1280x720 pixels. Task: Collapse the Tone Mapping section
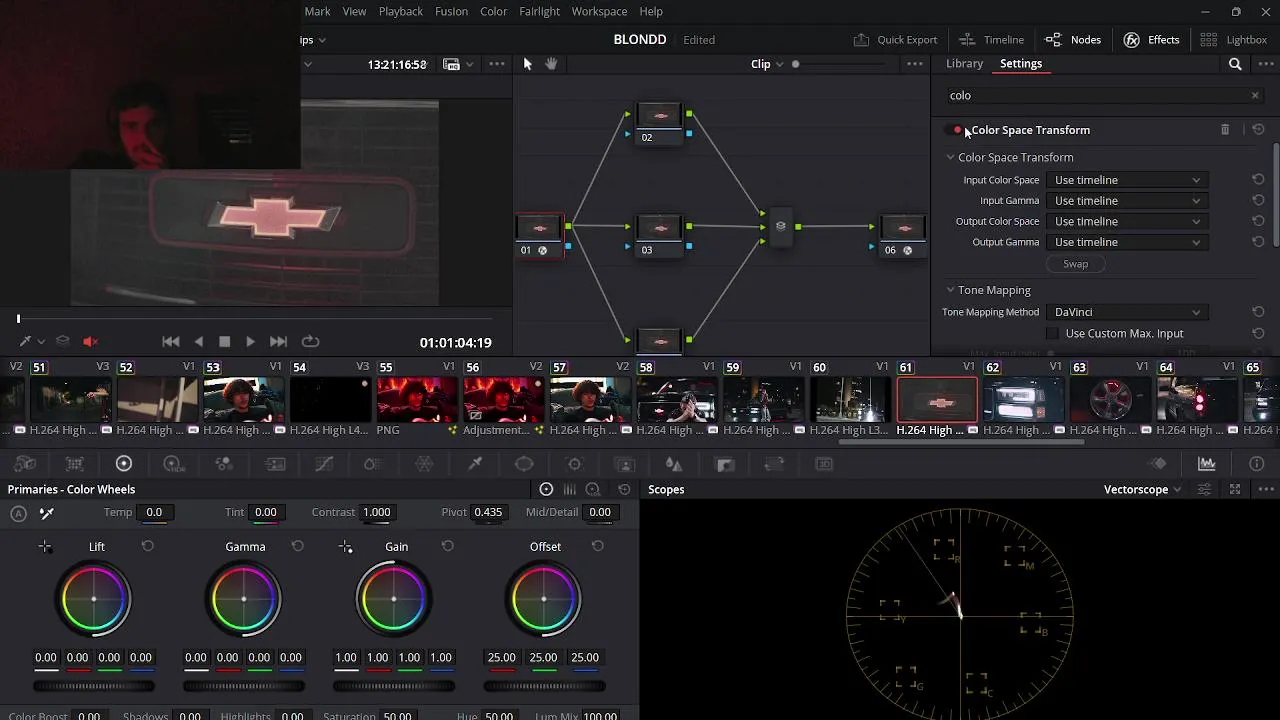pyautogui.click(x=951, y=290)
